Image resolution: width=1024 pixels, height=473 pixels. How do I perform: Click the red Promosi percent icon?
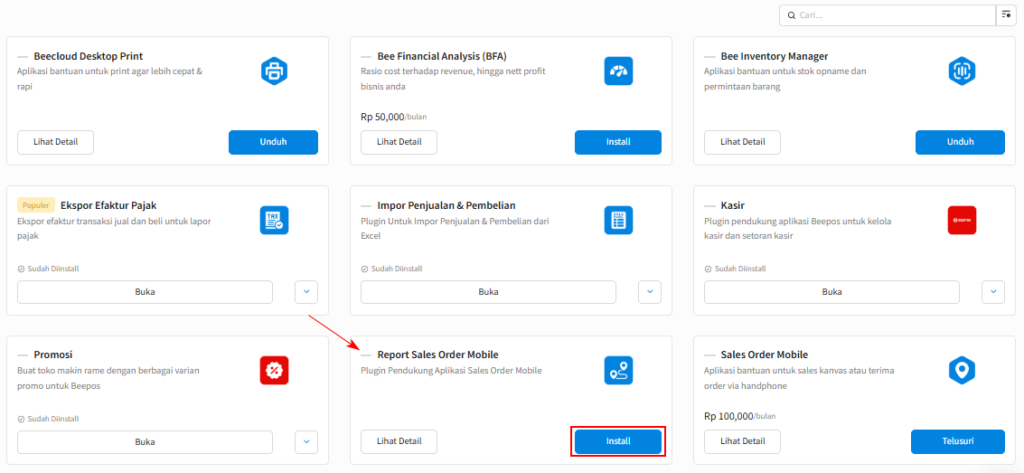[274, 370]
